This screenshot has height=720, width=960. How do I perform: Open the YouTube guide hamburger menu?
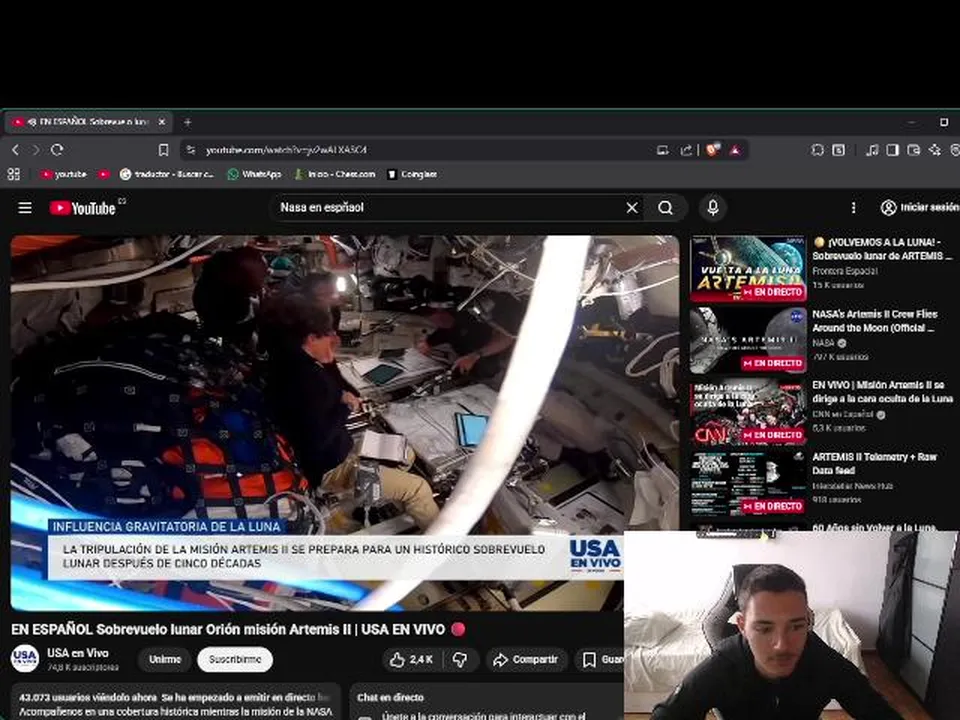(24, 208)
